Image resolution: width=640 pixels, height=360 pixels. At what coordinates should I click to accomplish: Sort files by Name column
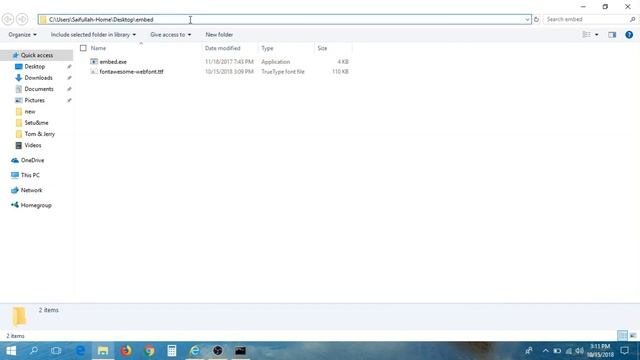98,48
